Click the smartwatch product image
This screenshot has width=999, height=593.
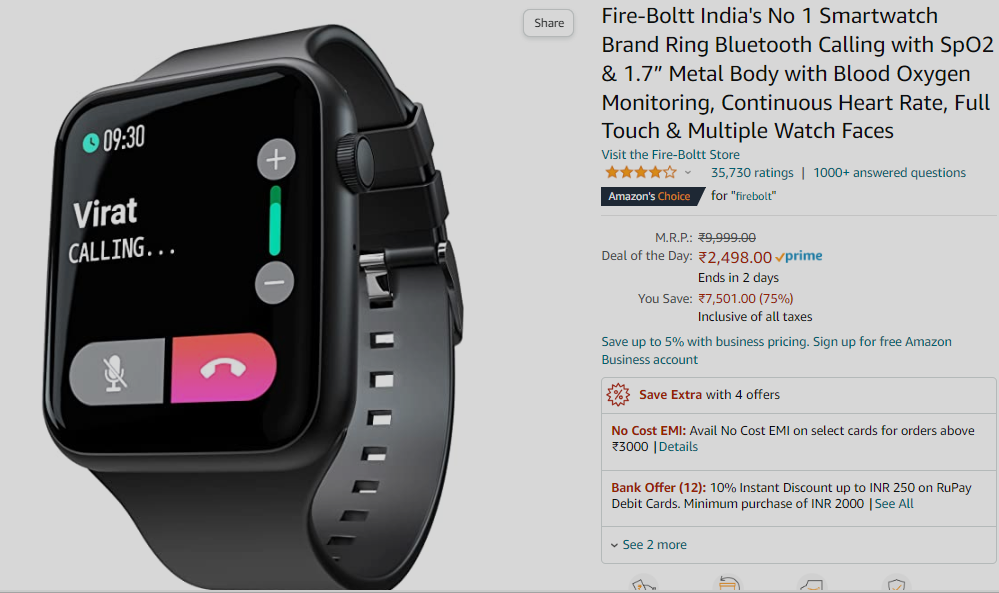point(255,306)
